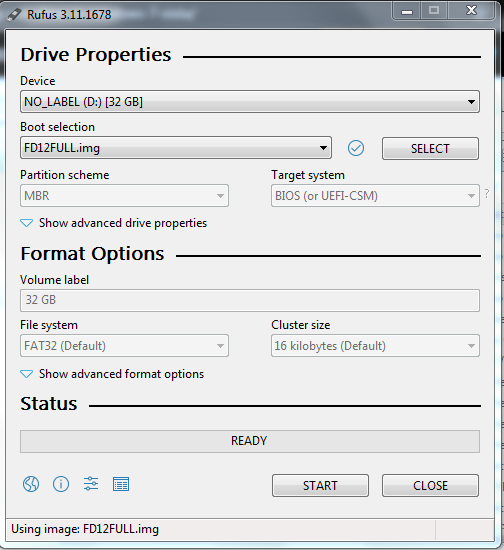Open the Boot selection dropdown
The height and width of the screenshot is (550, 504).
point(176,148)
